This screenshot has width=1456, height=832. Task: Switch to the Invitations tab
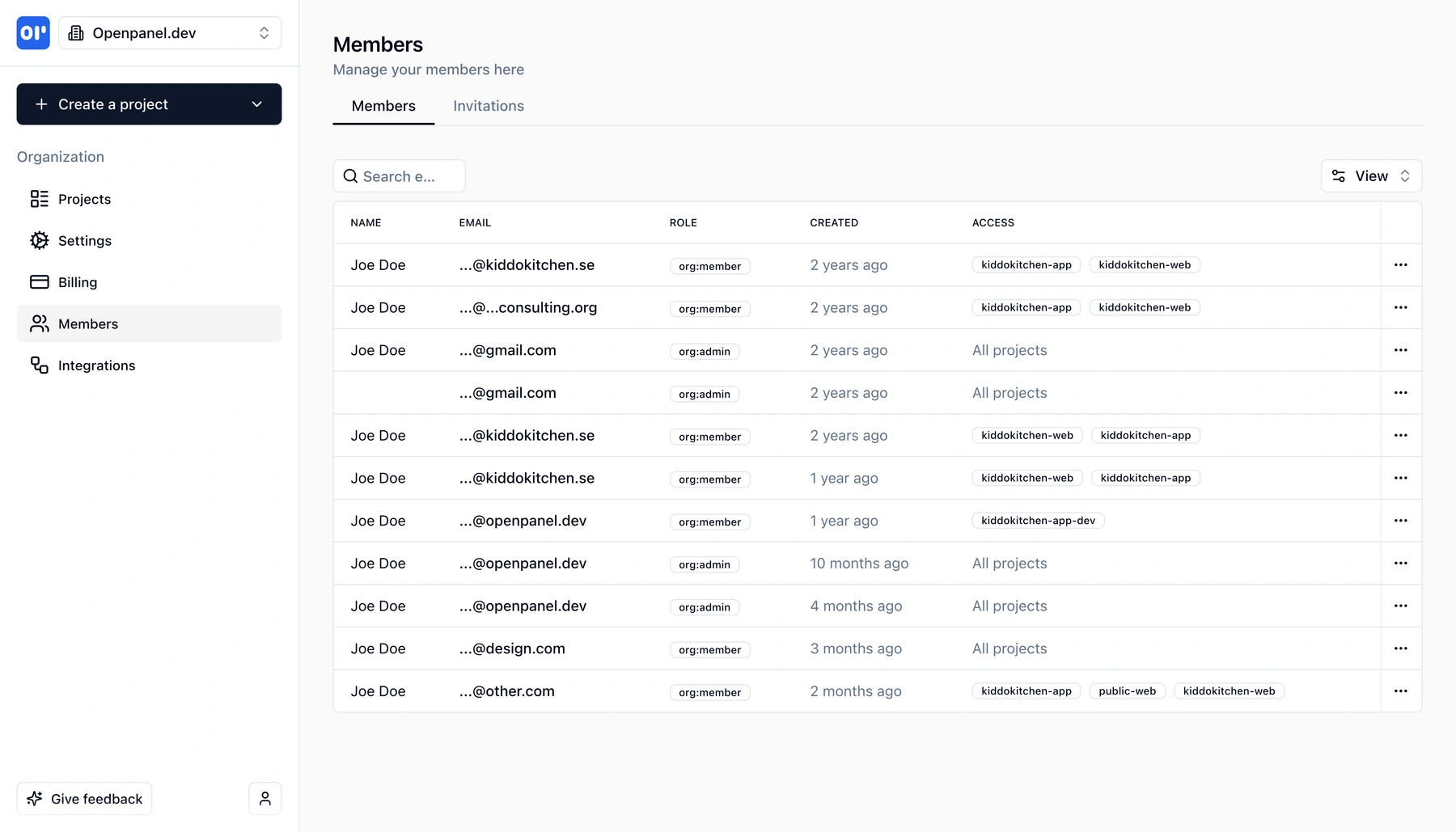pyautogui.click(x=488, y=106)
